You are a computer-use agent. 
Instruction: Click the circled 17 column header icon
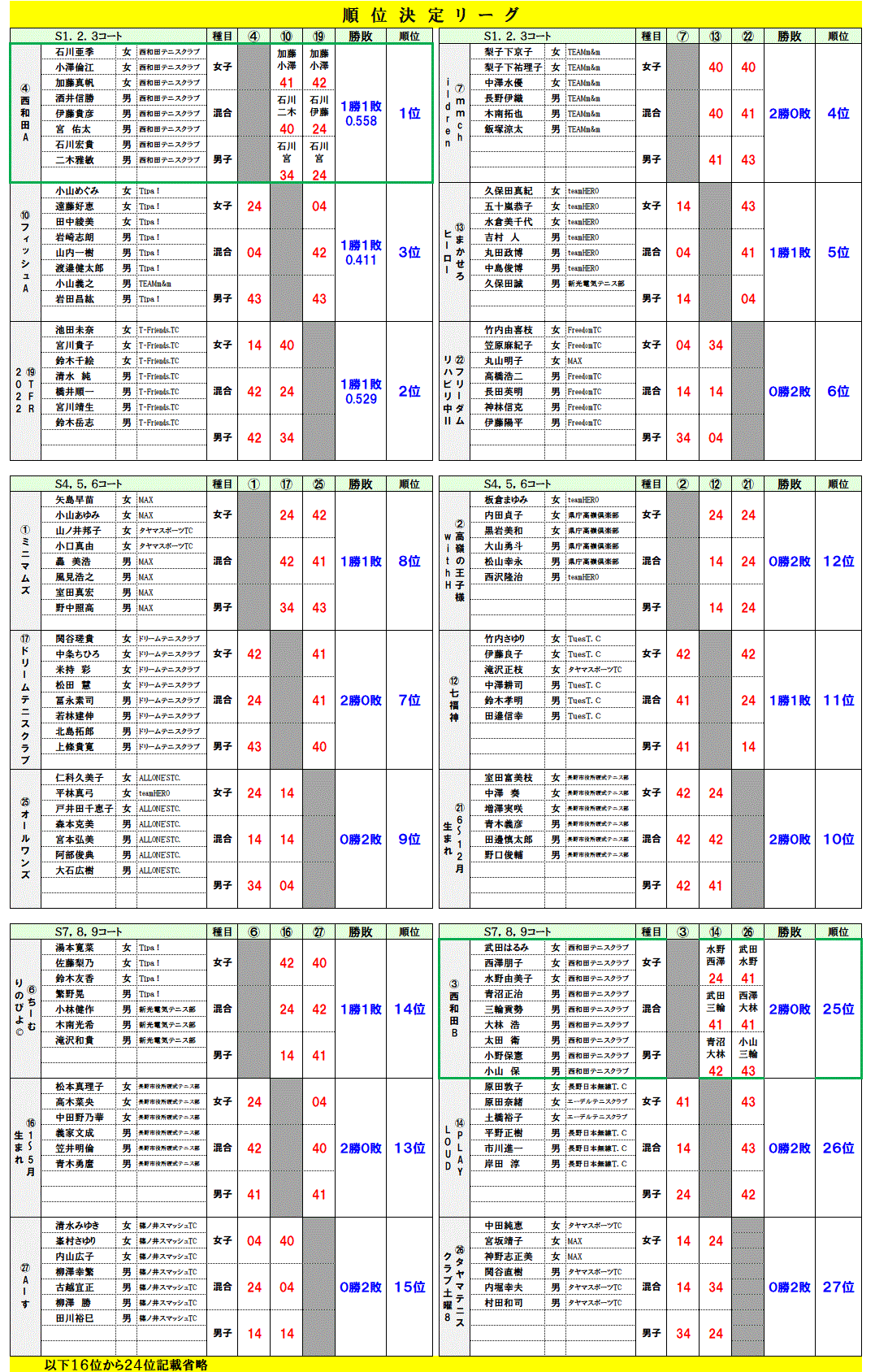(287, 484)
